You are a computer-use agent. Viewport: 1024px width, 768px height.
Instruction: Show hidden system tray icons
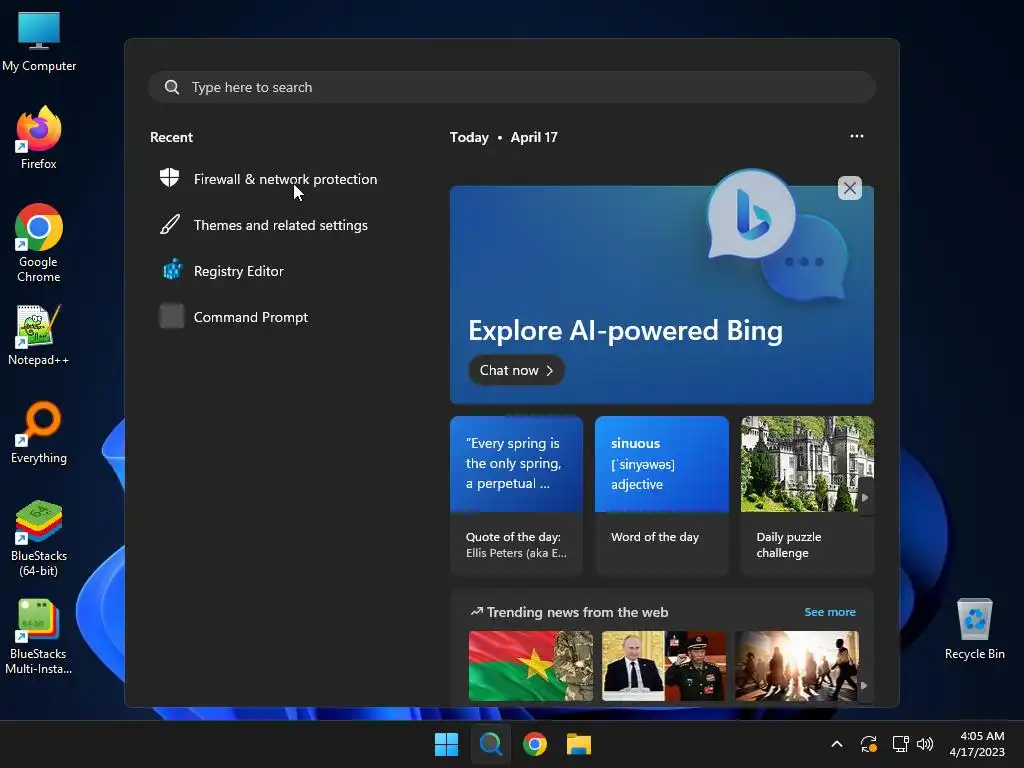coord(837,744)
